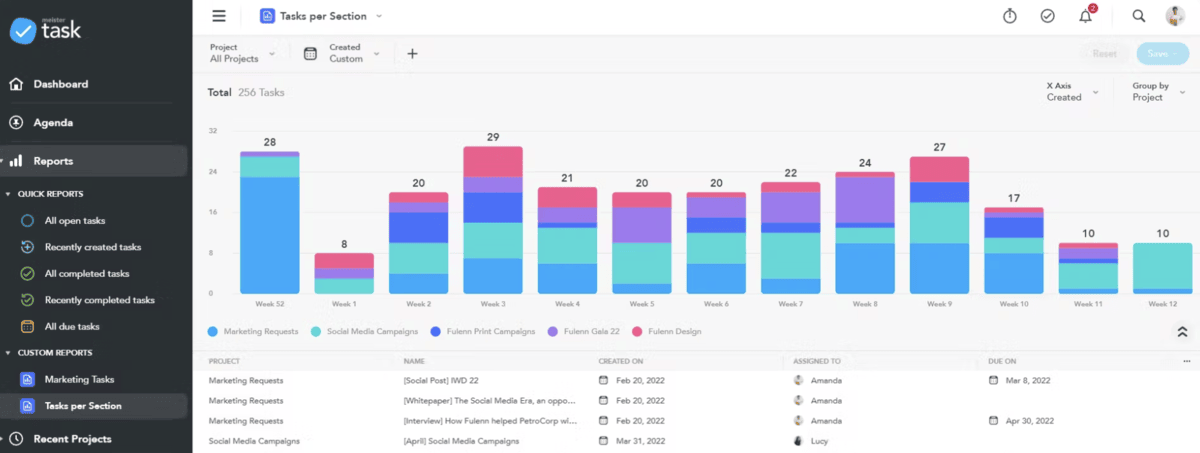Collapse chart with double chevron

click(x=1181, y=332)
